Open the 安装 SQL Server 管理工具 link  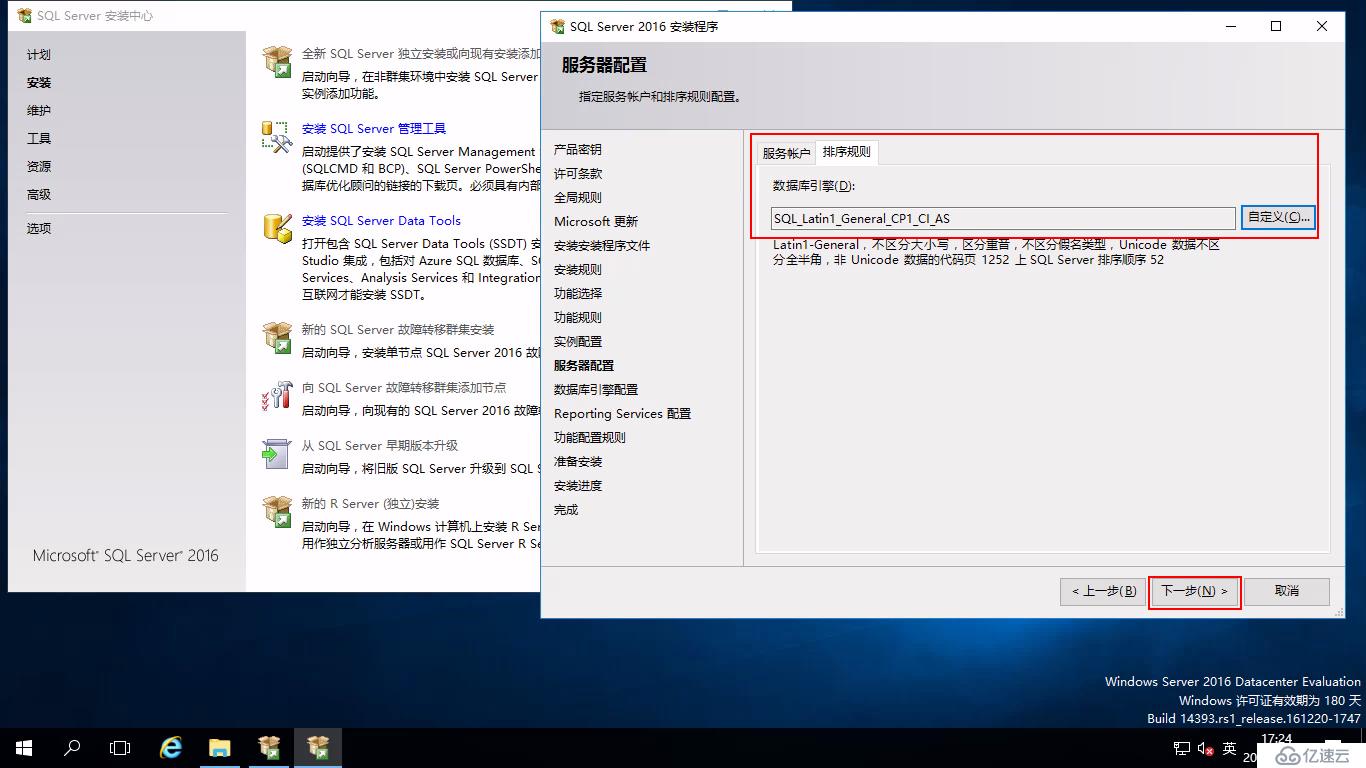374,129
